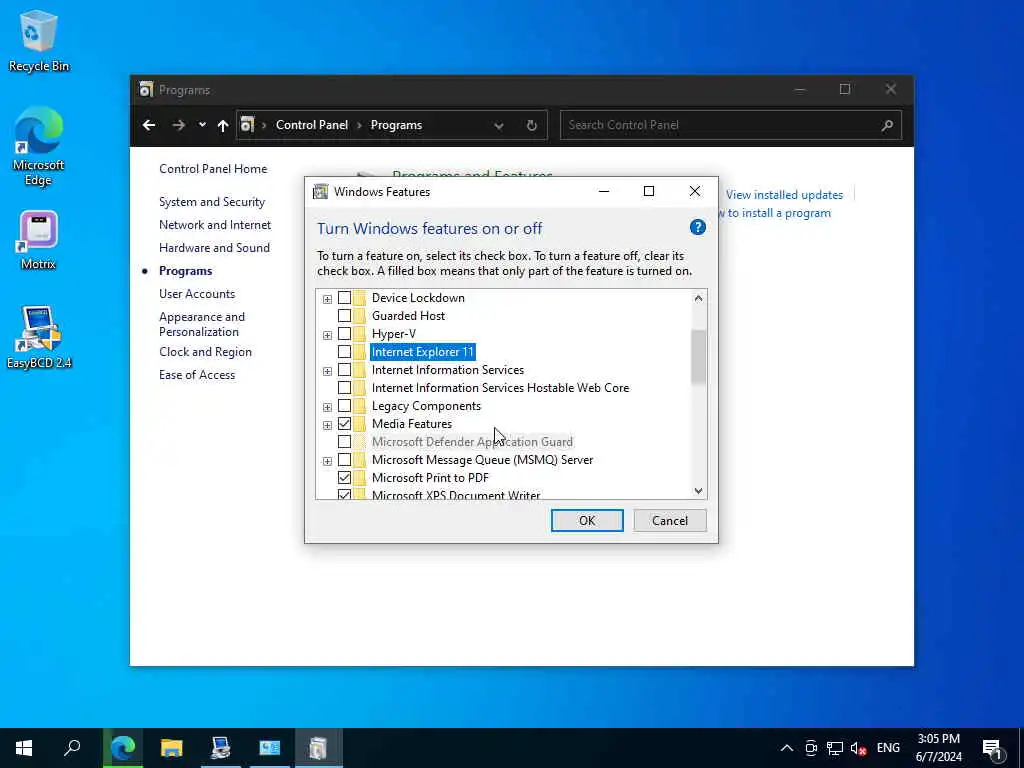Expand the Microsoft Message Queue Server node

327,461
